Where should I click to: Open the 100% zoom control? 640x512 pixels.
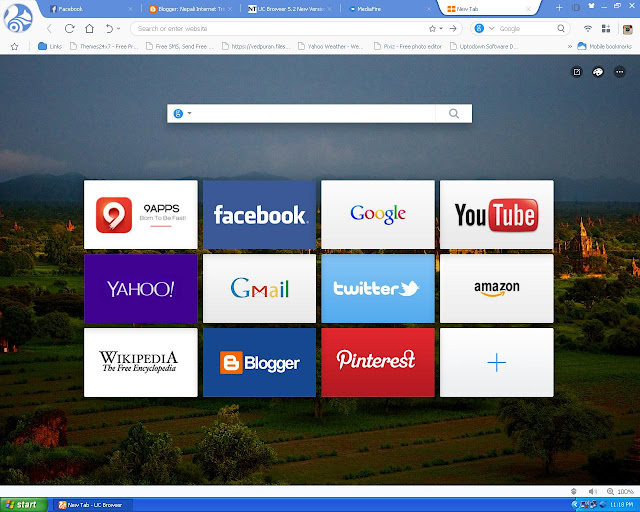coord(620,491)
